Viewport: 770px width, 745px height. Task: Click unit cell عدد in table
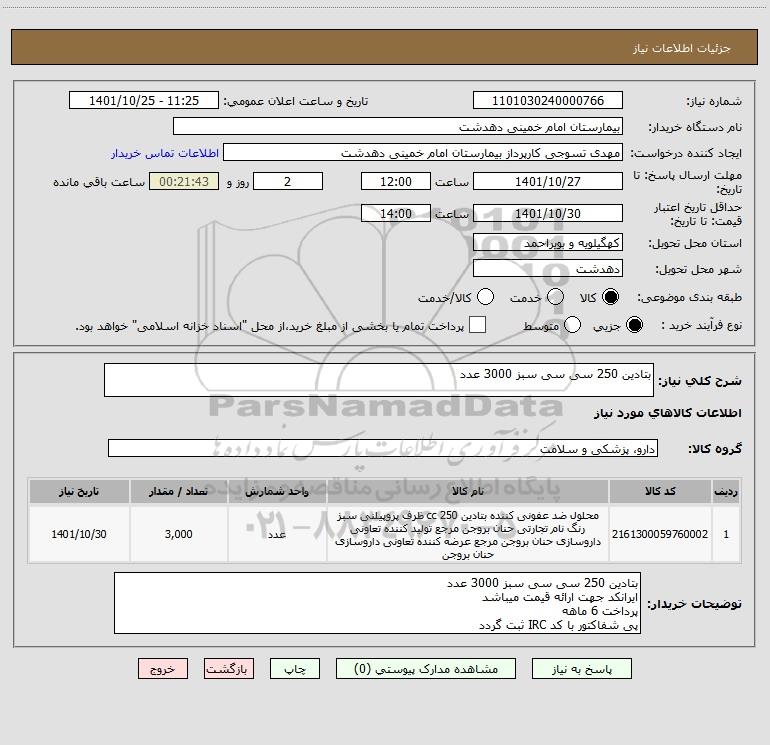click(x=277, y=534)
